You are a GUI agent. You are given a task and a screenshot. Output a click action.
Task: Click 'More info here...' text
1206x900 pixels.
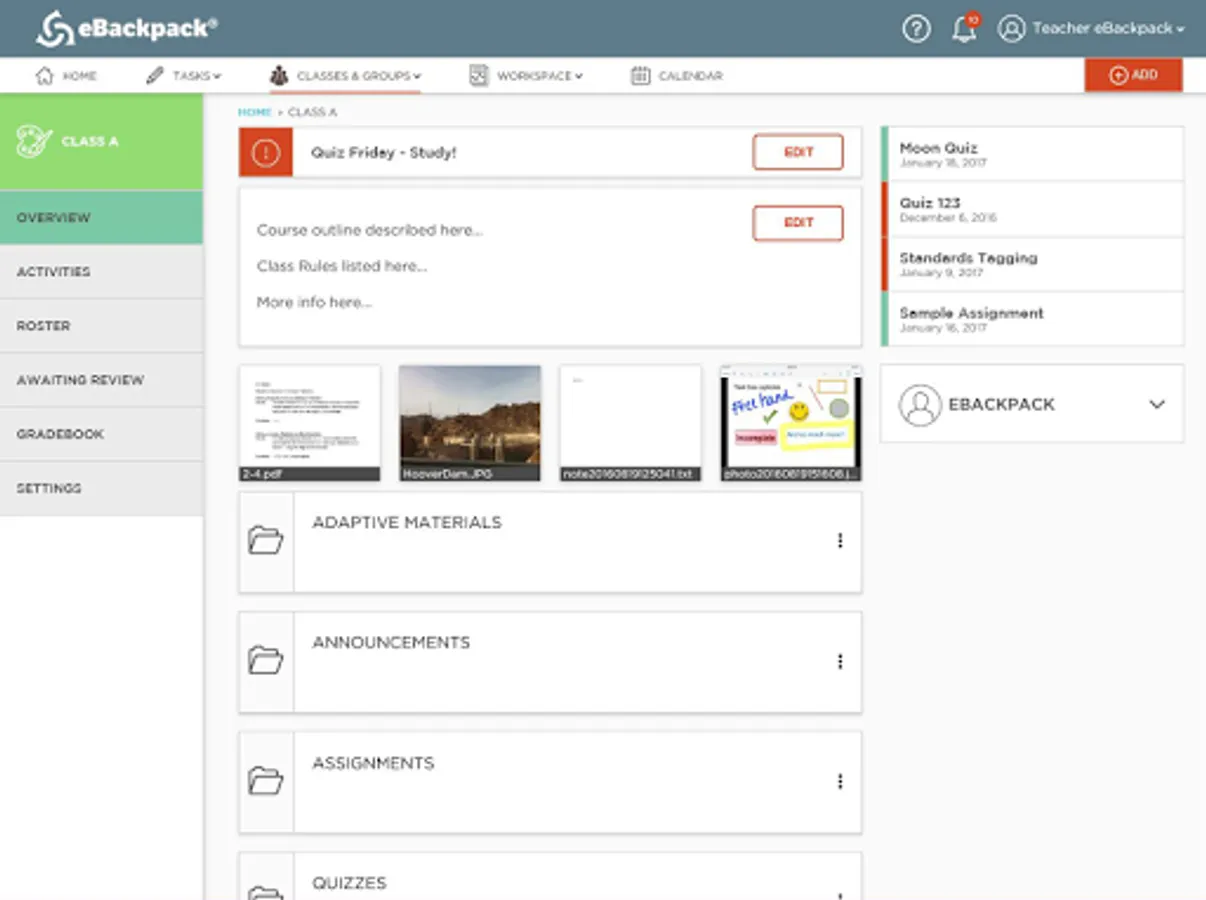click(x=314, y=302)
